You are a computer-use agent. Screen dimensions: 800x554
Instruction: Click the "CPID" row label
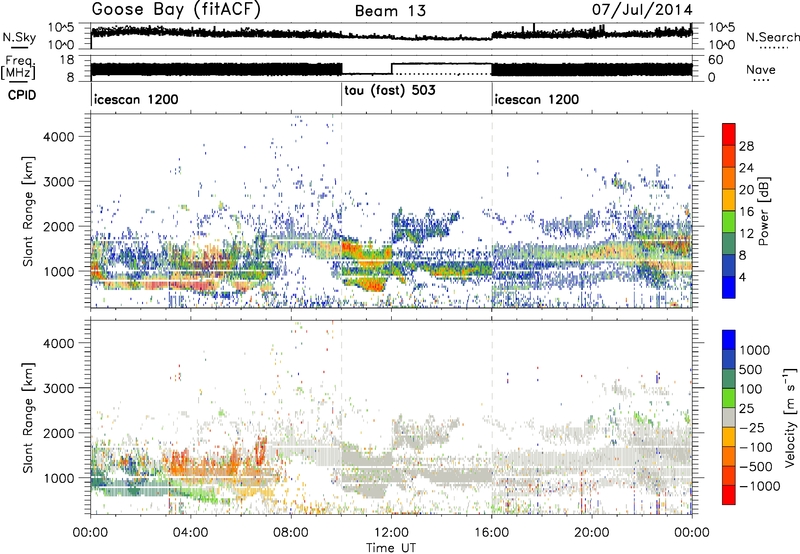pos(22,95)
